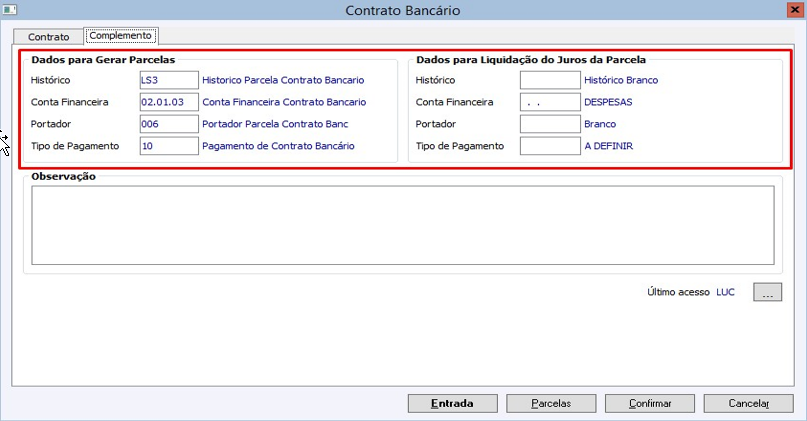
Task: Click Conta Financeira field with 02.01.03
Action: coord(169,102)
